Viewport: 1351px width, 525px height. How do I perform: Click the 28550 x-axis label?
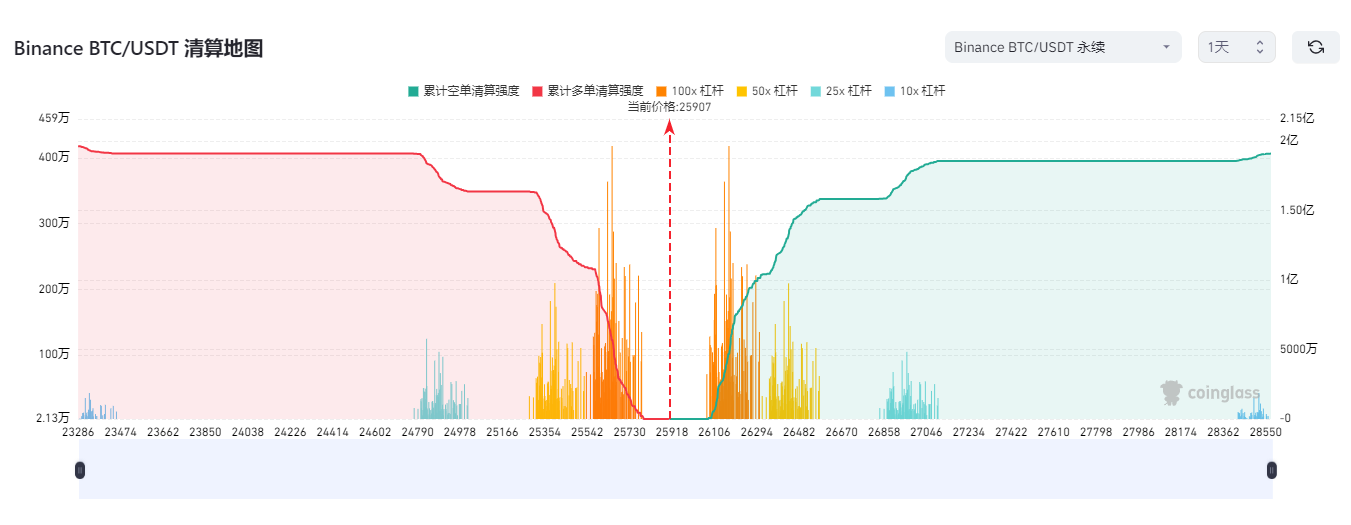point(1266,432)
